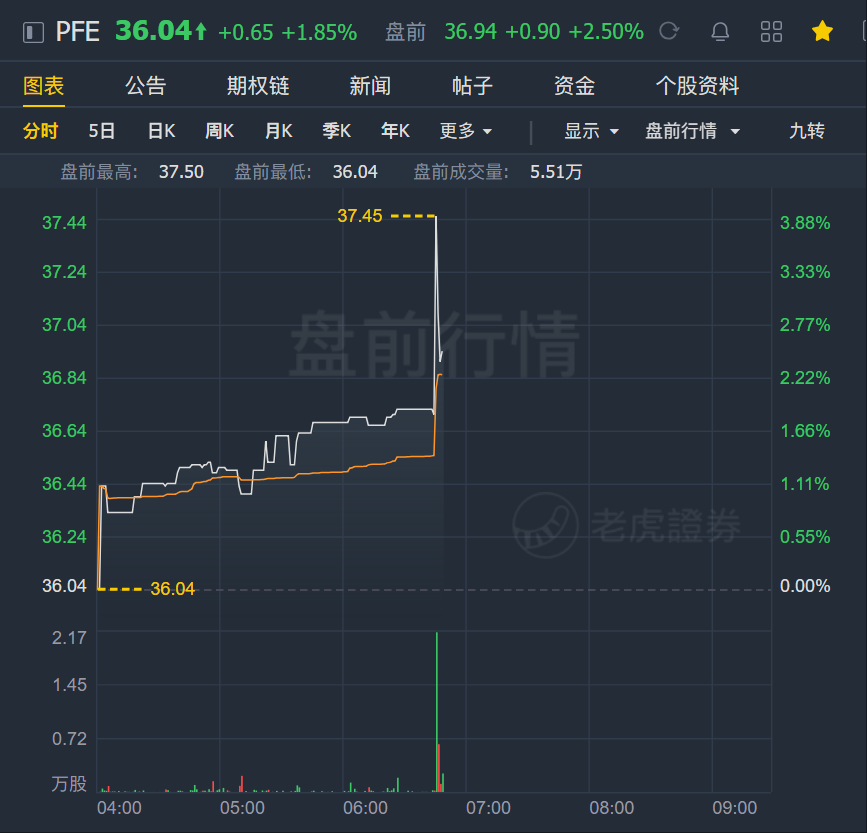Open the 期权链 tab
Viewport: 867px width, 833px height.
[x=258, y=86]
